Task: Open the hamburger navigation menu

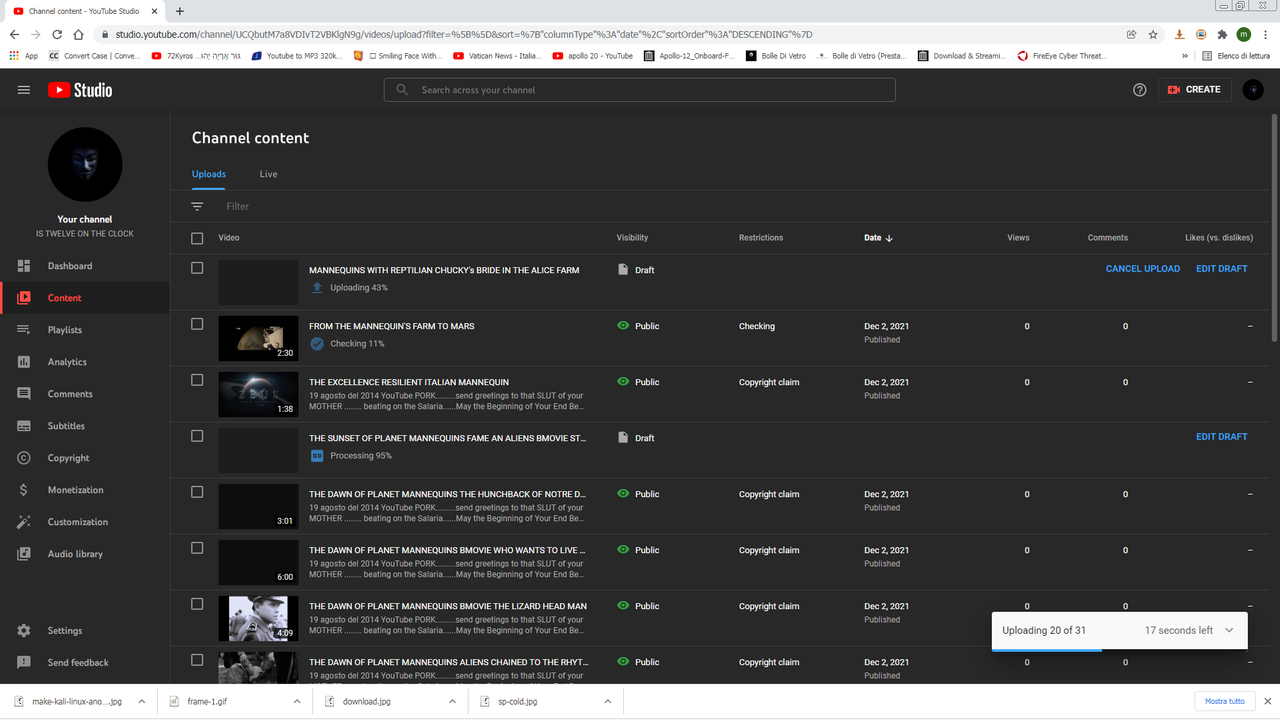Action: [24, 90]
